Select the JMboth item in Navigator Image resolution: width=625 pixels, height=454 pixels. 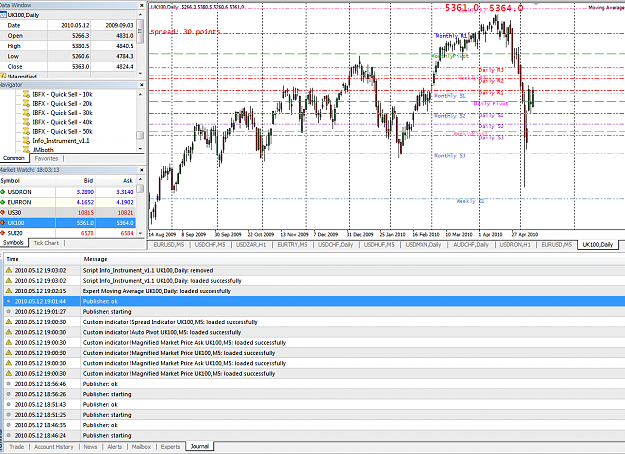[43, 150]
